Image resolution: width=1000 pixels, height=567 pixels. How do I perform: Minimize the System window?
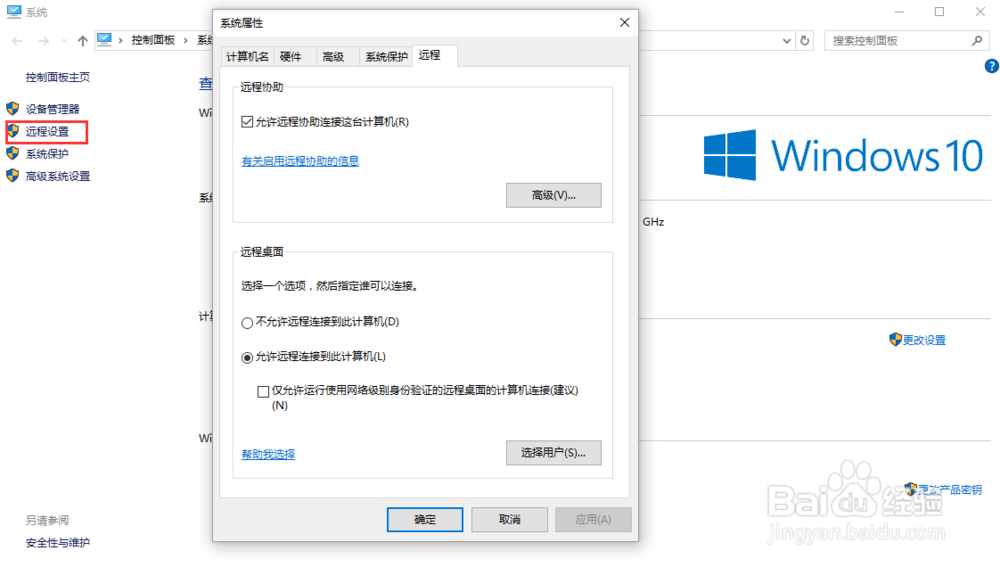(x=899, y=11)
